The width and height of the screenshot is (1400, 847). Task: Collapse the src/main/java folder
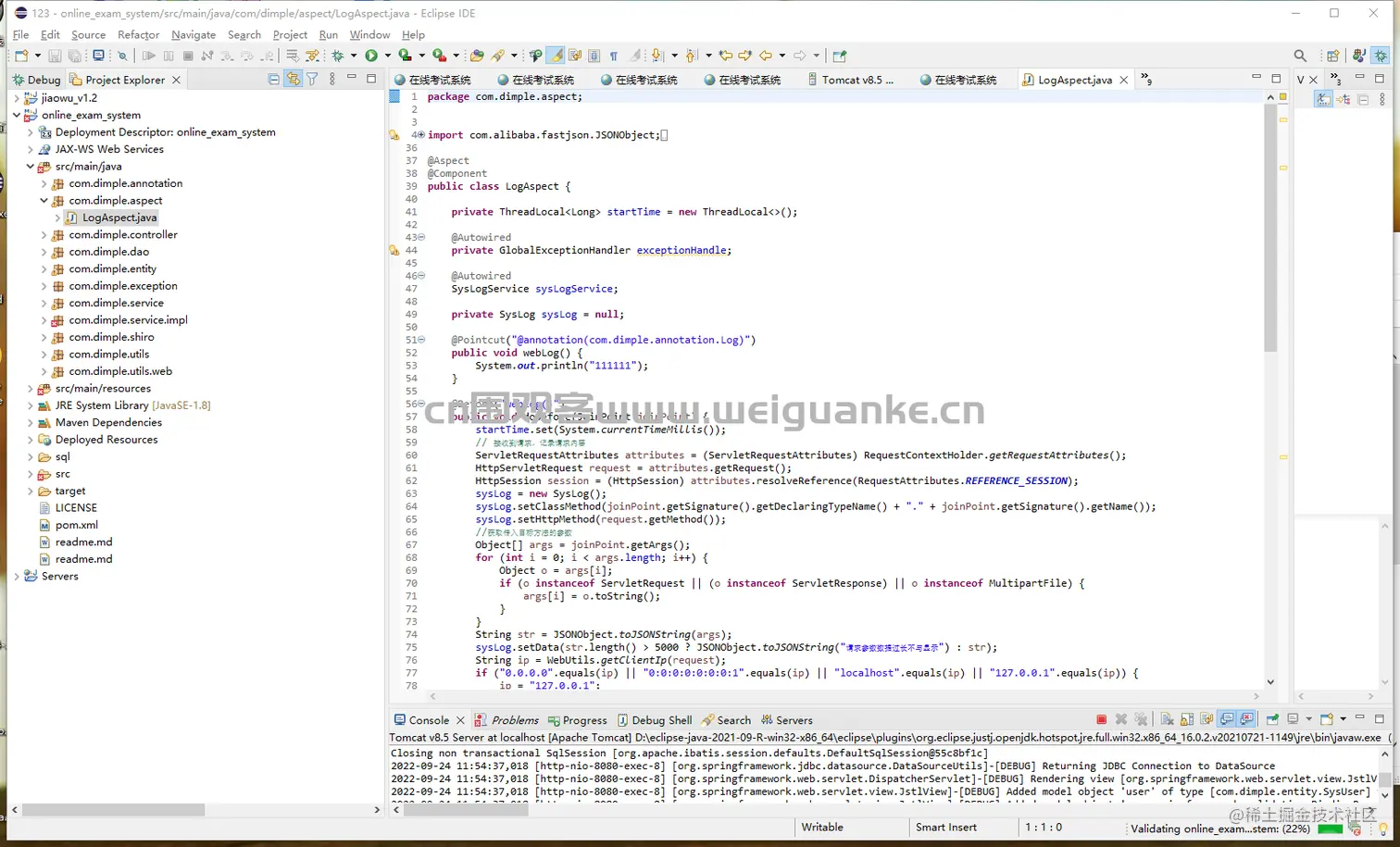click(x=31, y=167)
